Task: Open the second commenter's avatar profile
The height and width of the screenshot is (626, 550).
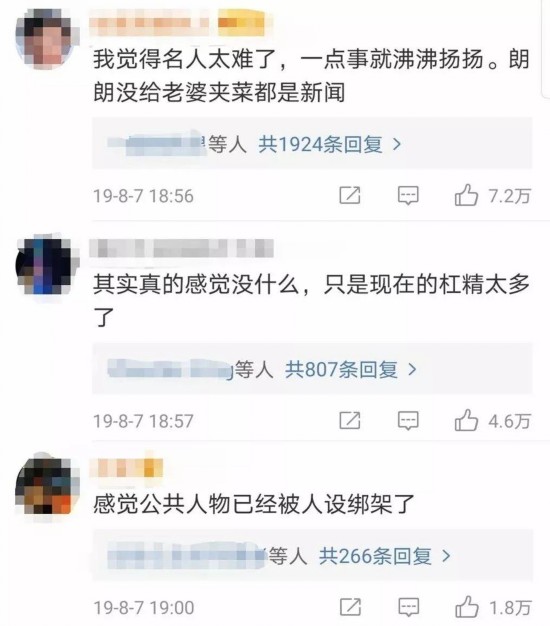Action: tap(46, 265)
